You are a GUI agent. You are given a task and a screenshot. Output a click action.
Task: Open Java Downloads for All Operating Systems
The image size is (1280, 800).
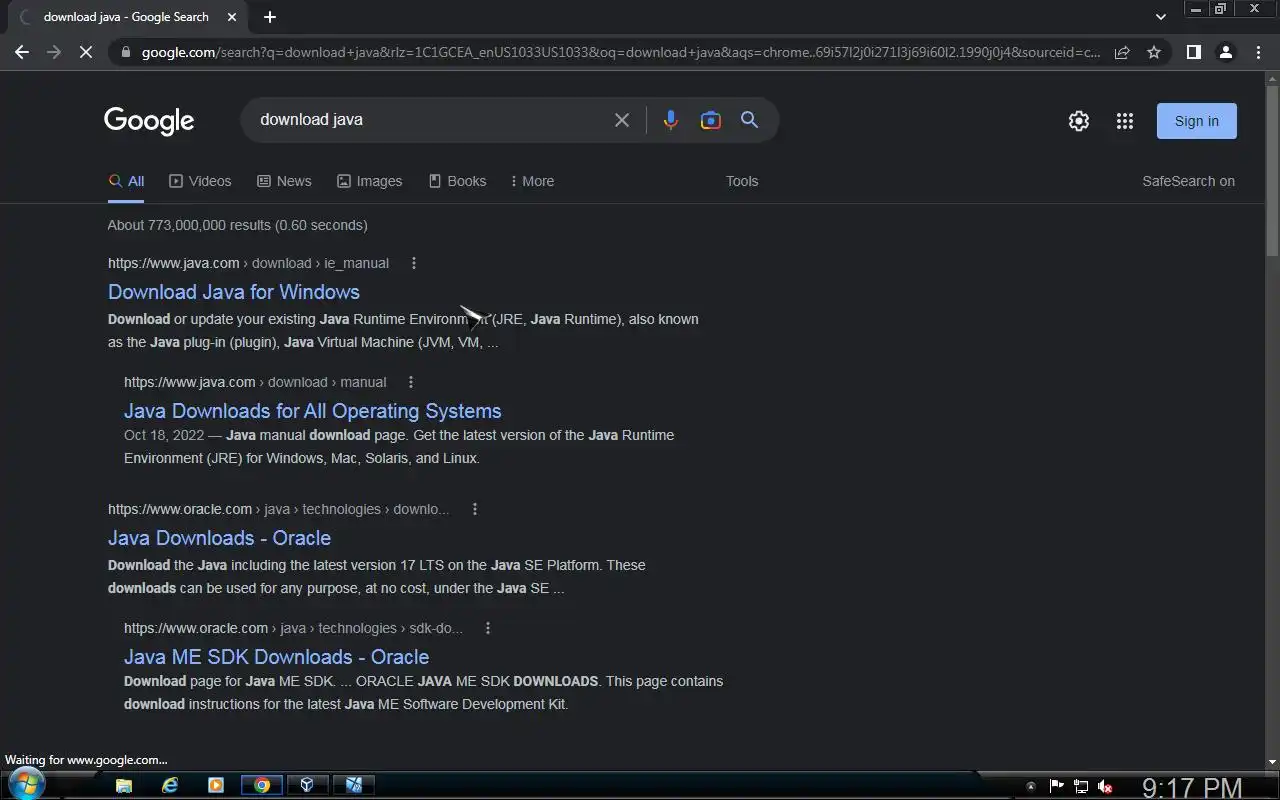click(313, 411)
